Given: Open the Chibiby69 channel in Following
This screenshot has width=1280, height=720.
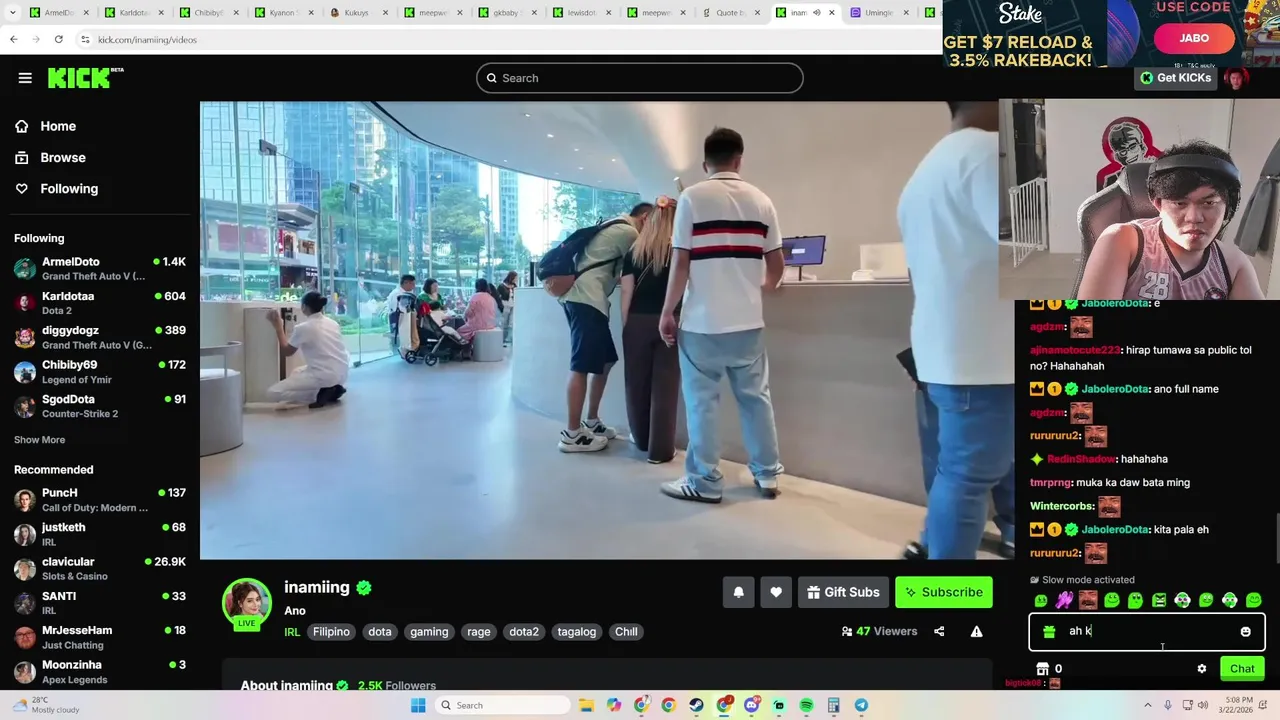Looking at the screenshot, I should (100, 372).
